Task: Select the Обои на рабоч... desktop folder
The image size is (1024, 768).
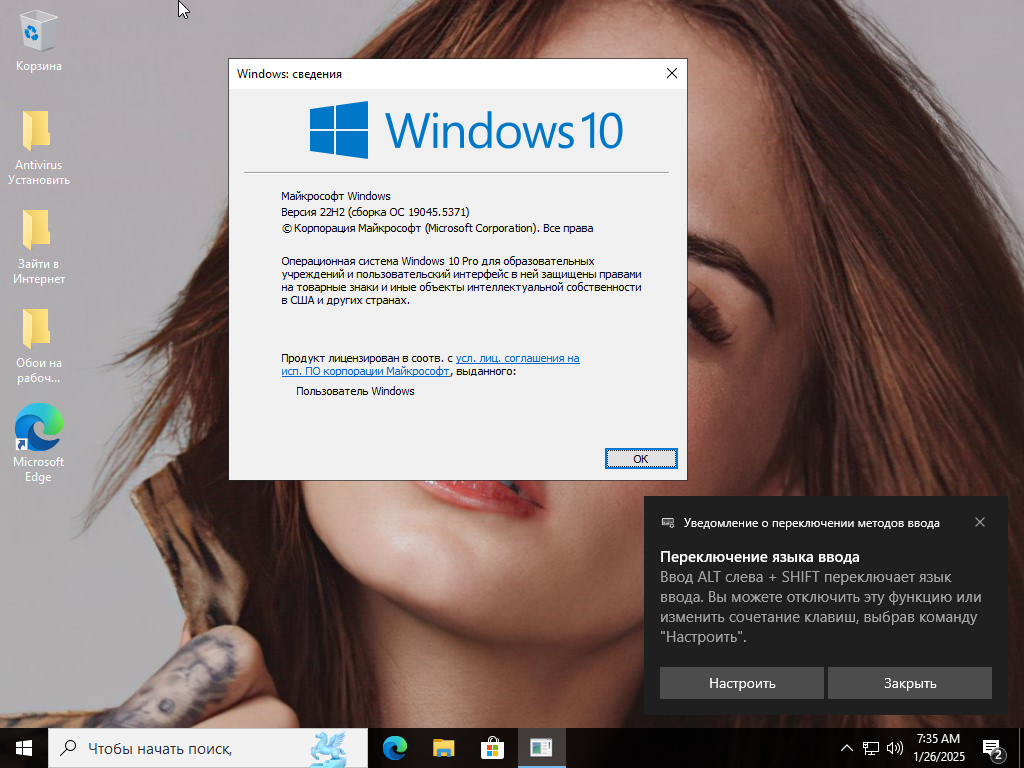Action: [x=39, y=345]
